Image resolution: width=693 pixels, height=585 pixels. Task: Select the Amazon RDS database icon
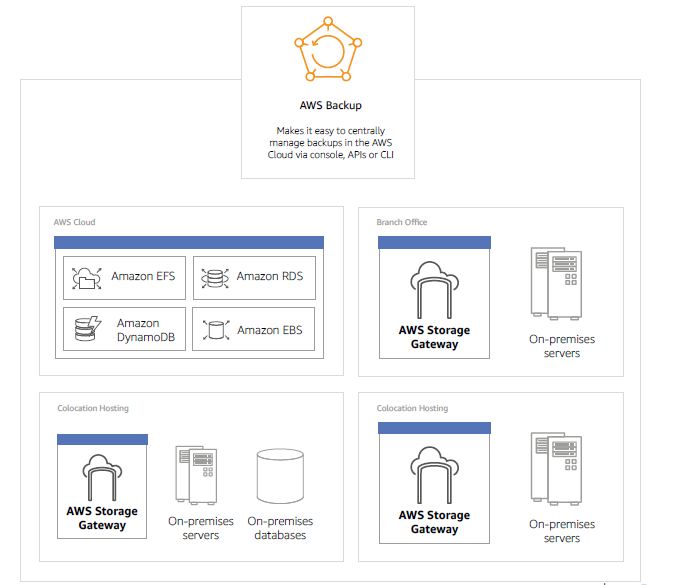(215, 278)
